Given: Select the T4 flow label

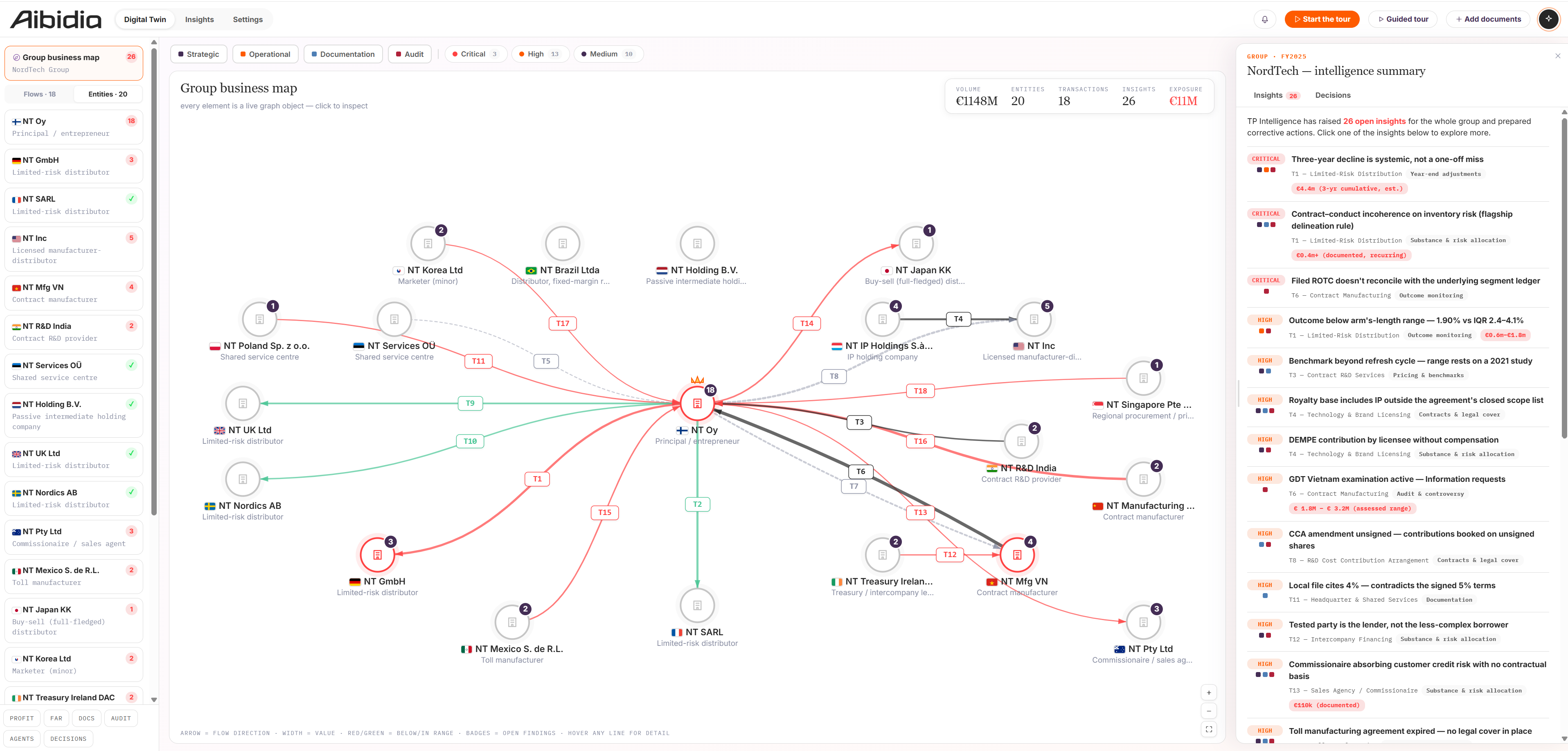Looking at the screenshot, I should tap(958, 319).
